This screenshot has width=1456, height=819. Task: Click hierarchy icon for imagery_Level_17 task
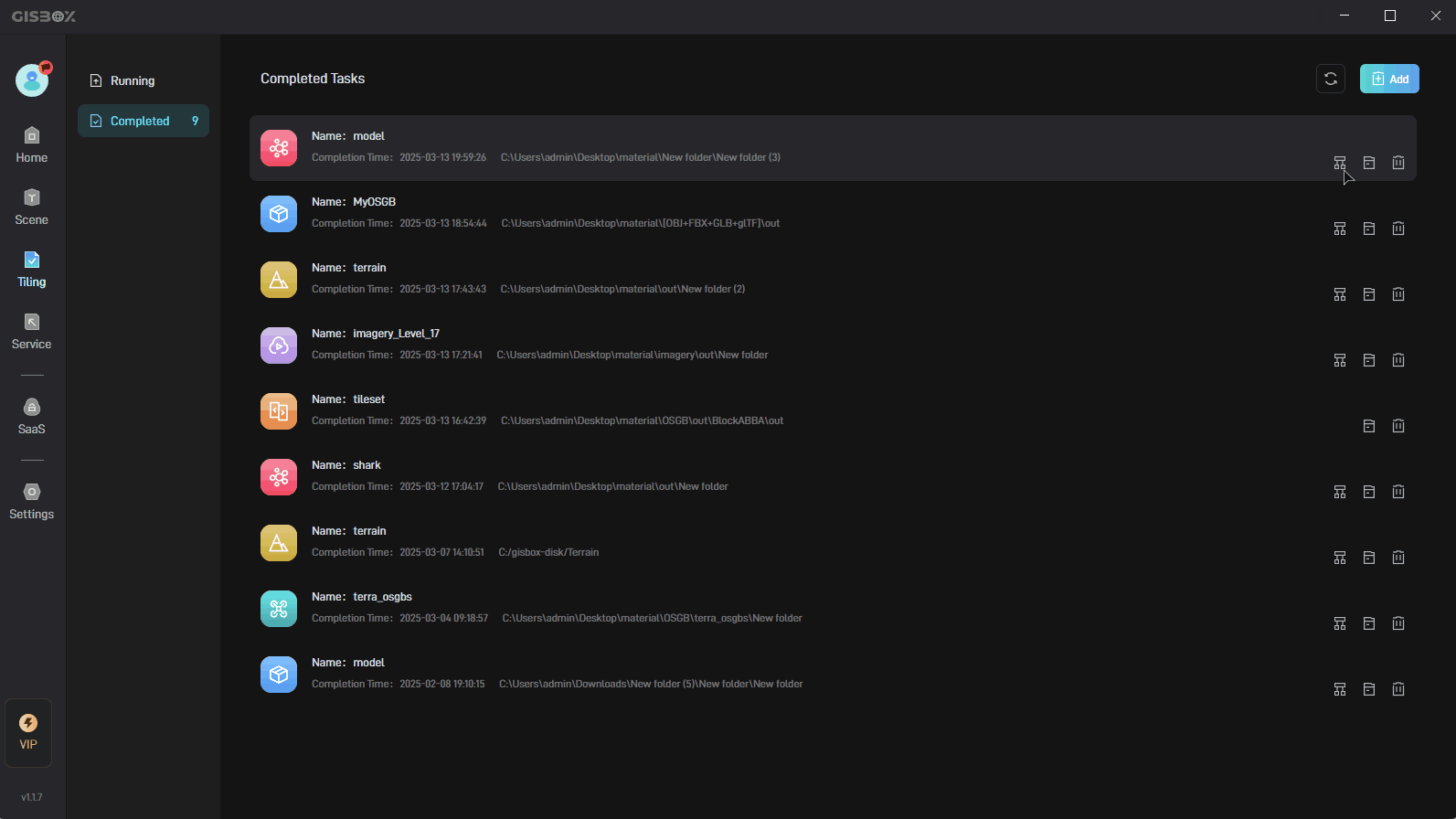[x=1340, y=360]
